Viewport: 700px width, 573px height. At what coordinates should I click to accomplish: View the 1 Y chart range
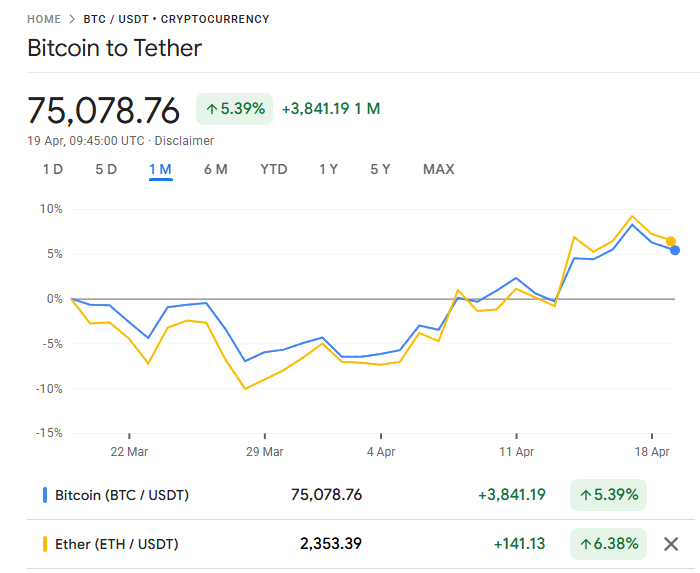pyautogui.click(x=328, y=169)
